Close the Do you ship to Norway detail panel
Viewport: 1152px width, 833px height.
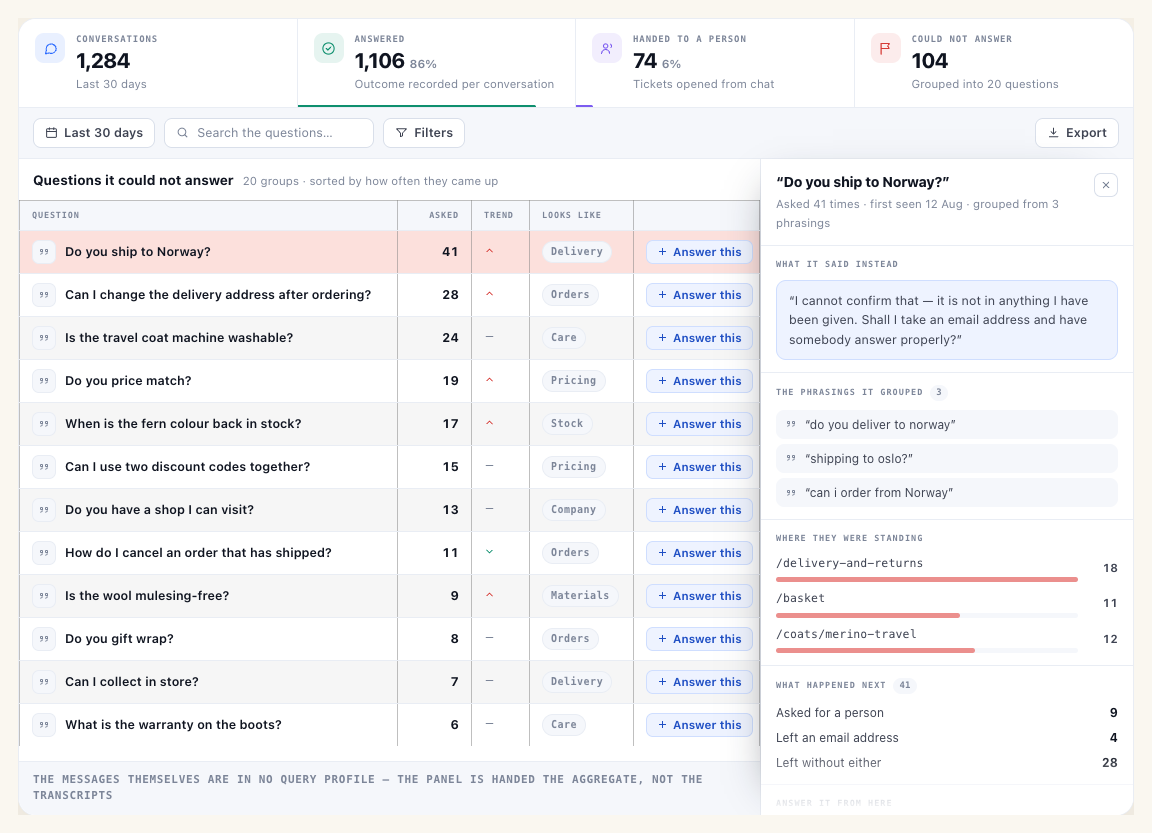click(x=1106, y=185)
